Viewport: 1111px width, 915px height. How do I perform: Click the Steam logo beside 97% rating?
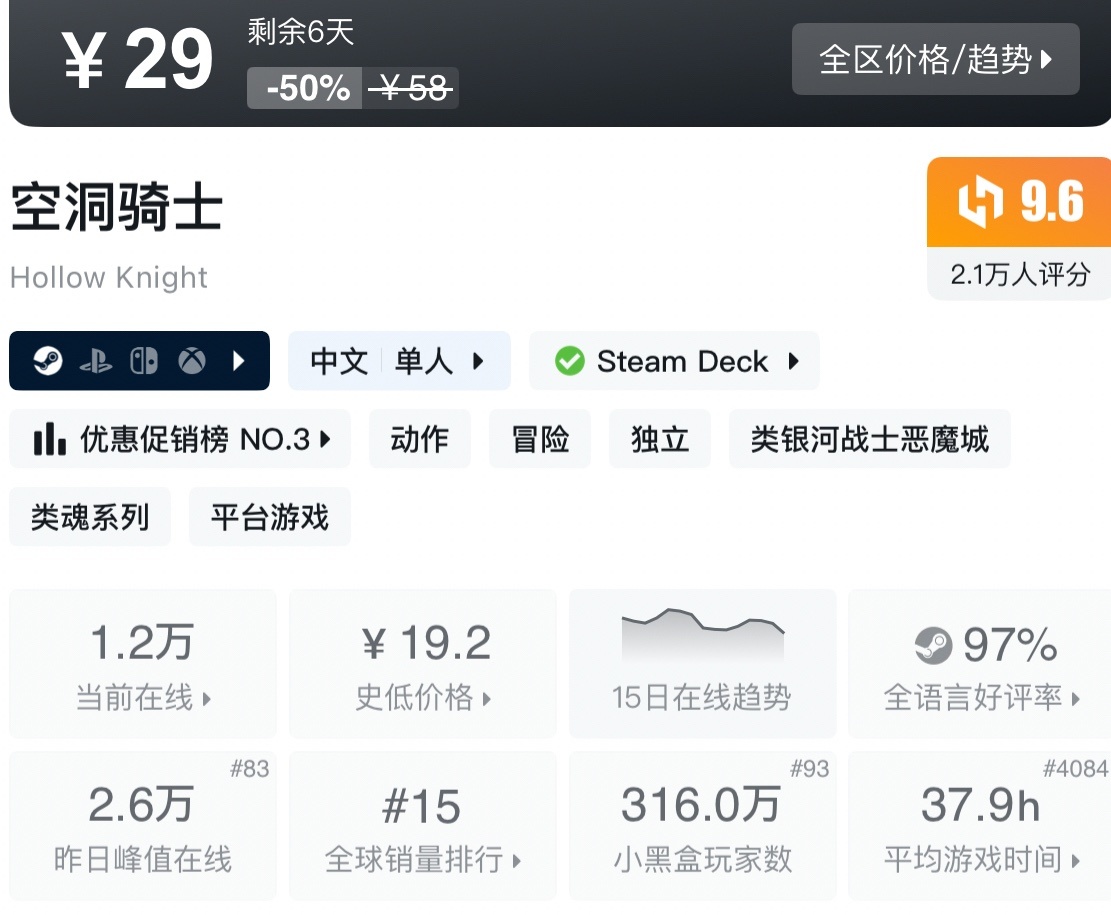933,647
